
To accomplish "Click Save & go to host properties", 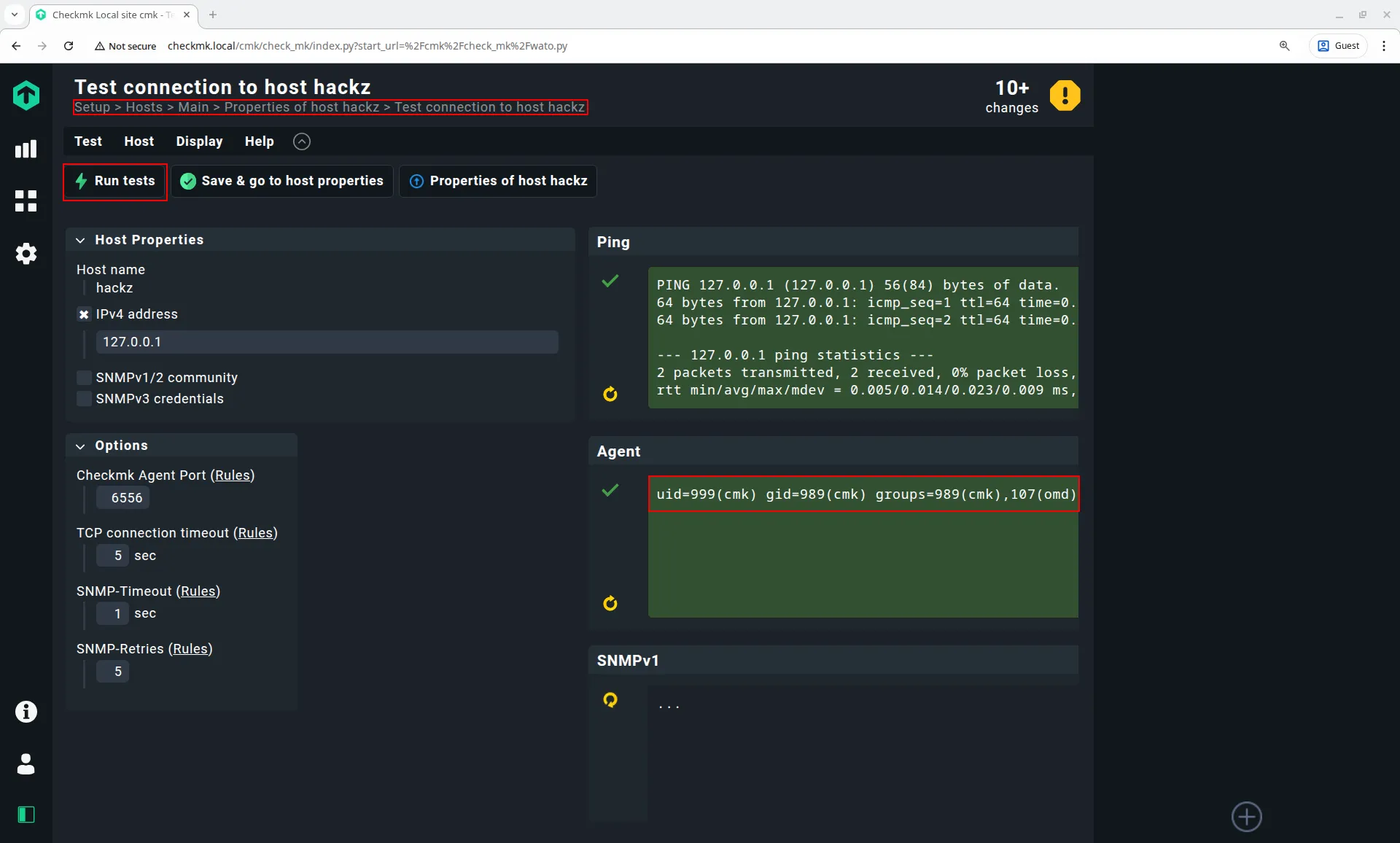I will click(x=282, y=181).
